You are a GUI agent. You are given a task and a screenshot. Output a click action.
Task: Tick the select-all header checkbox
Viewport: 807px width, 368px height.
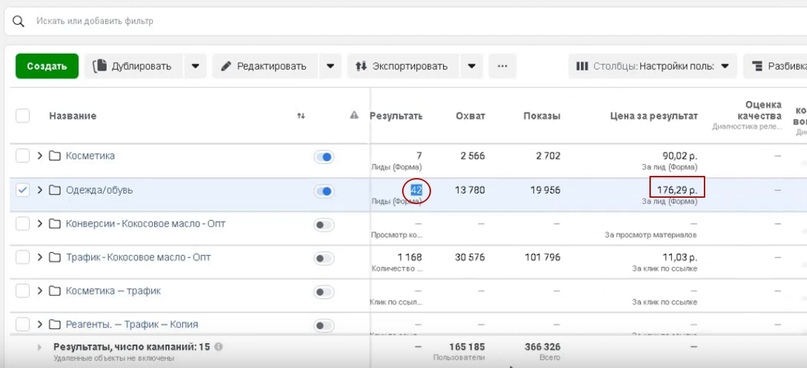[23, 116]
